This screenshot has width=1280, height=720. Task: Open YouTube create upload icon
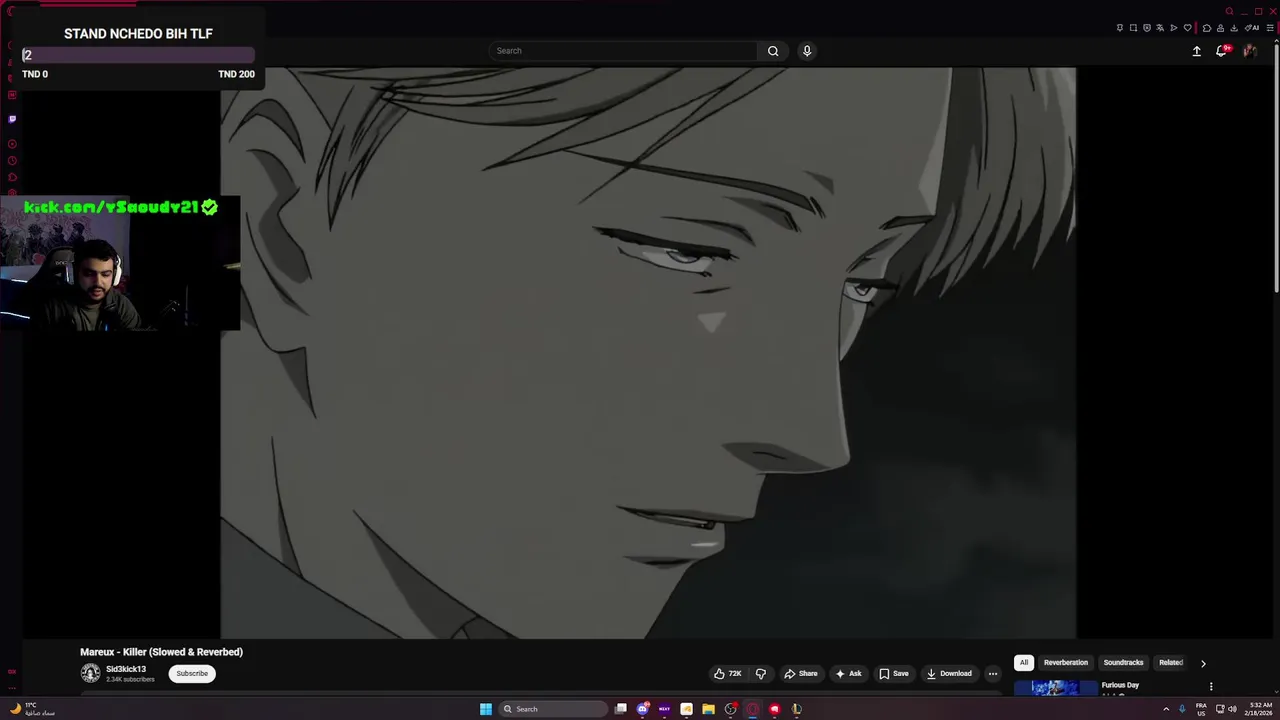[x=1196, y=51]
